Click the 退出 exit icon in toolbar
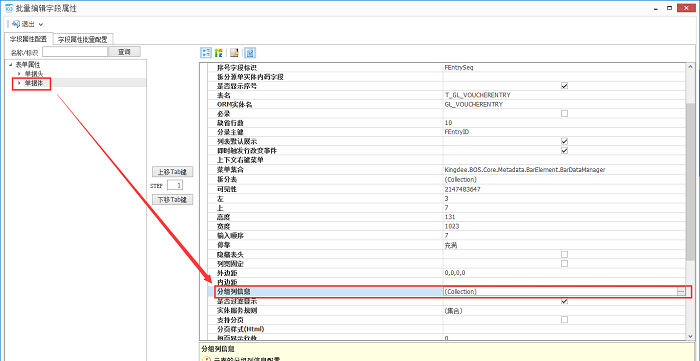The image size is (700, 361). click(16, 24)
